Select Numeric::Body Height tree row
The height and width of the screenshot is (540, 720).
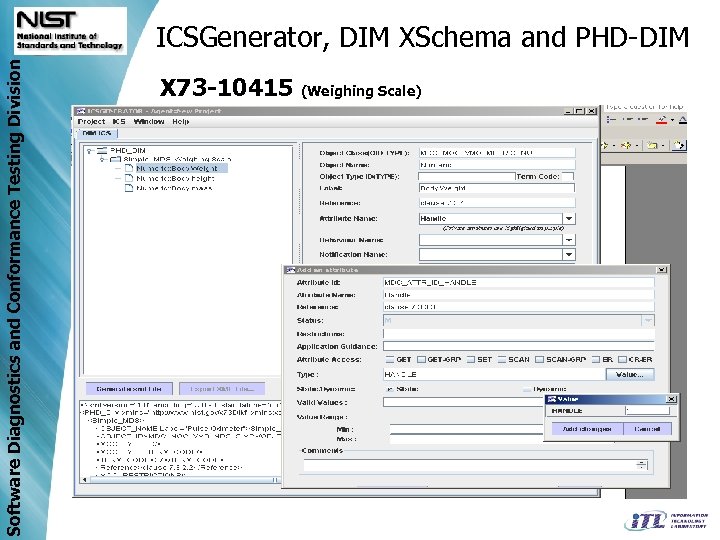[x=175, y=178]
